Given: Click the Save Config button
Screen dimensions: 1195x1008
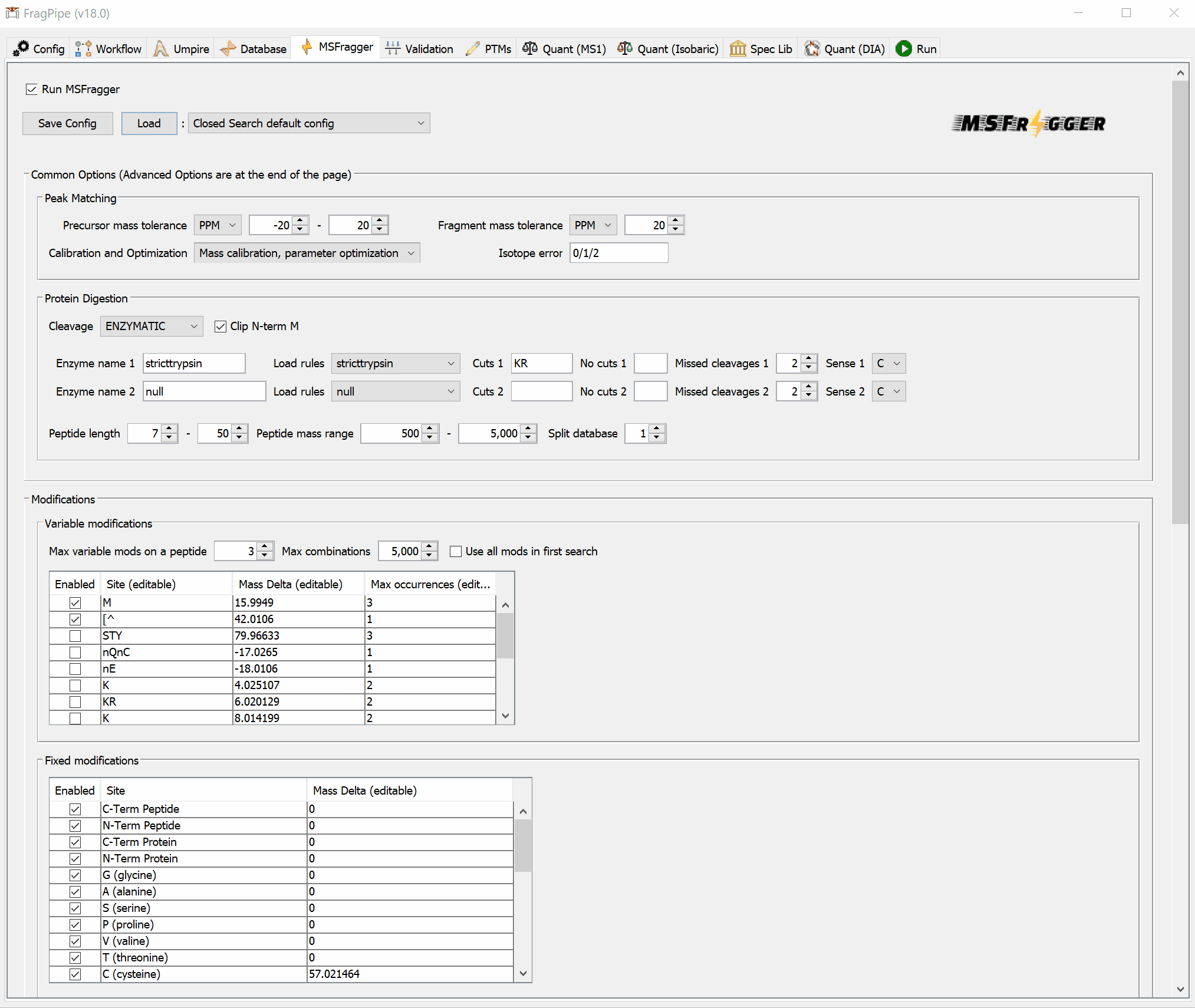Looking at the screenshot, I should click(67, 123).
